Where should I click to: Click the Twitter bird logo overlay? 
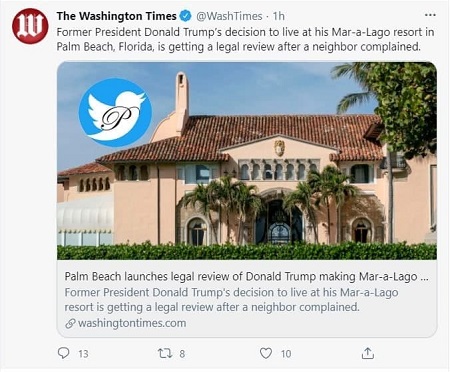pos(115,112)
